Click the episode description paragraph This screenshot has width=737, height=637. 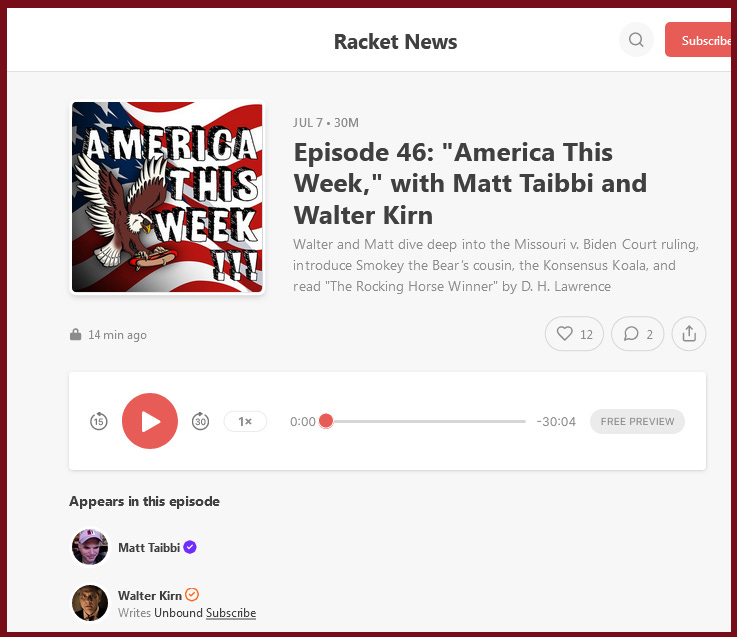[496, 265]
